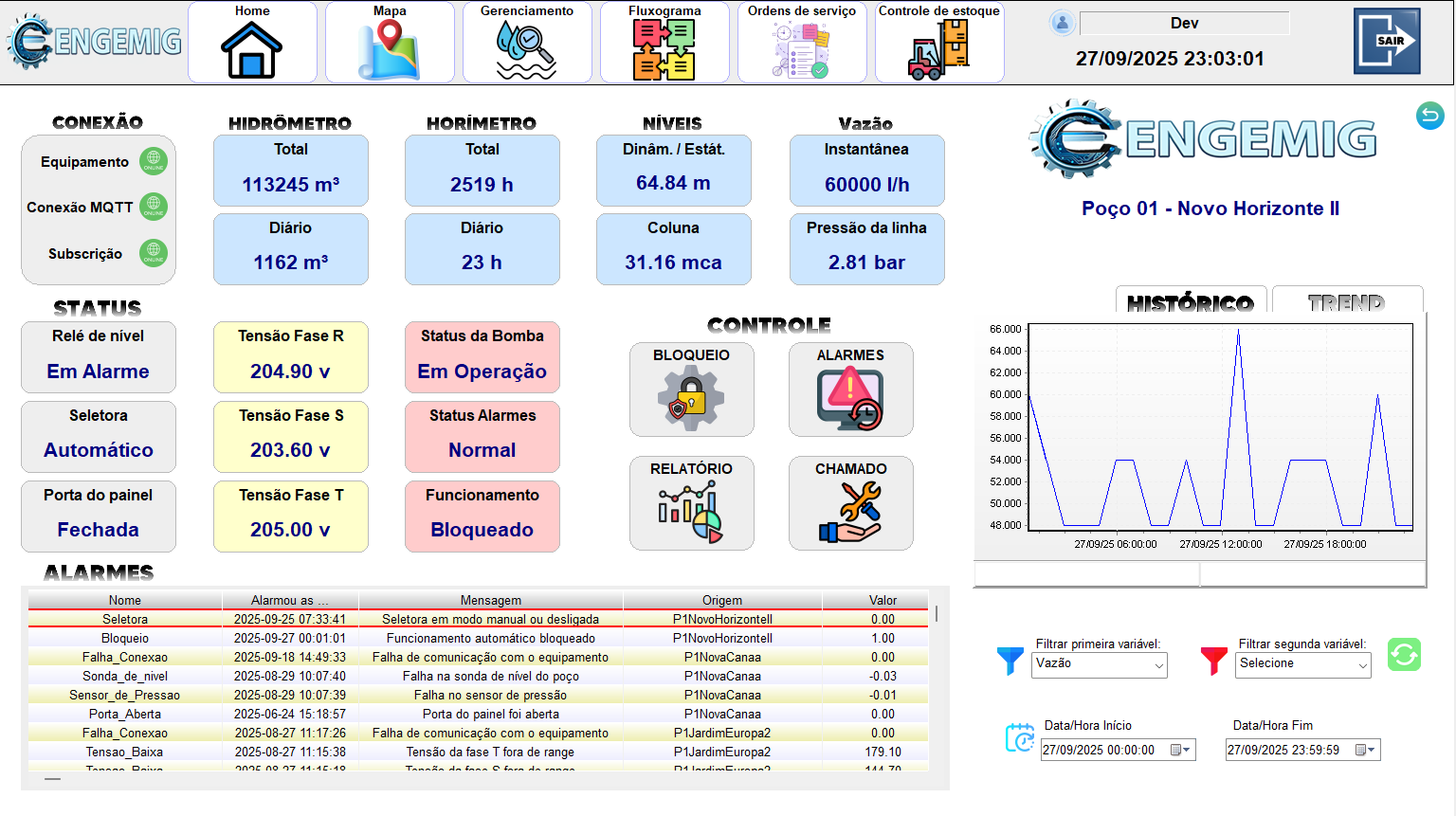
Task: Open the RELATÓRIO chart icon
Action: click(x=691, y=513)
